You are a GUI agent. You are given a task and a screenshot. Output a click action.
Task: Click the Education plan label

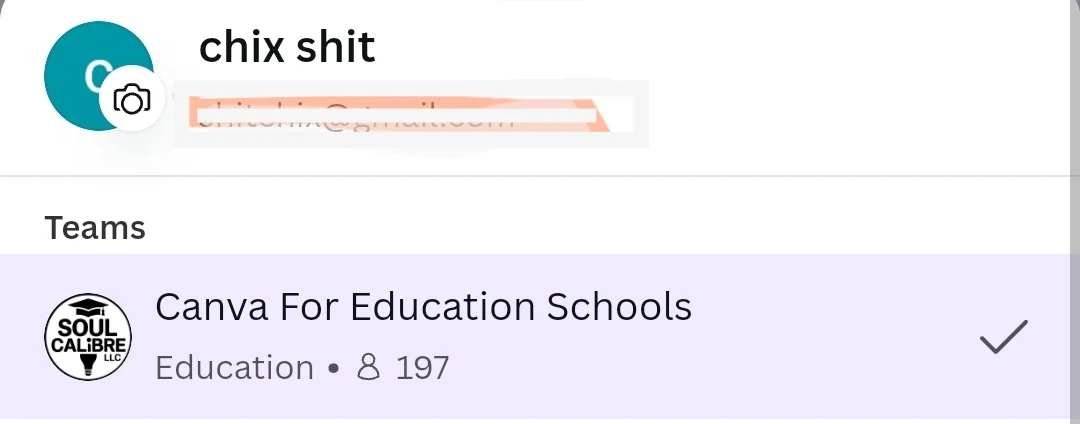click(x=235, y=368)
